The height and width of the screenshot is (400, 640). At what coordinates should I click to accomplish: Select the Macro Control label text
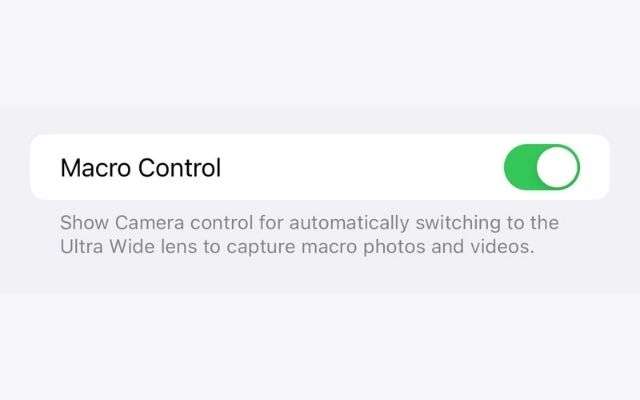tap(141, 168)
